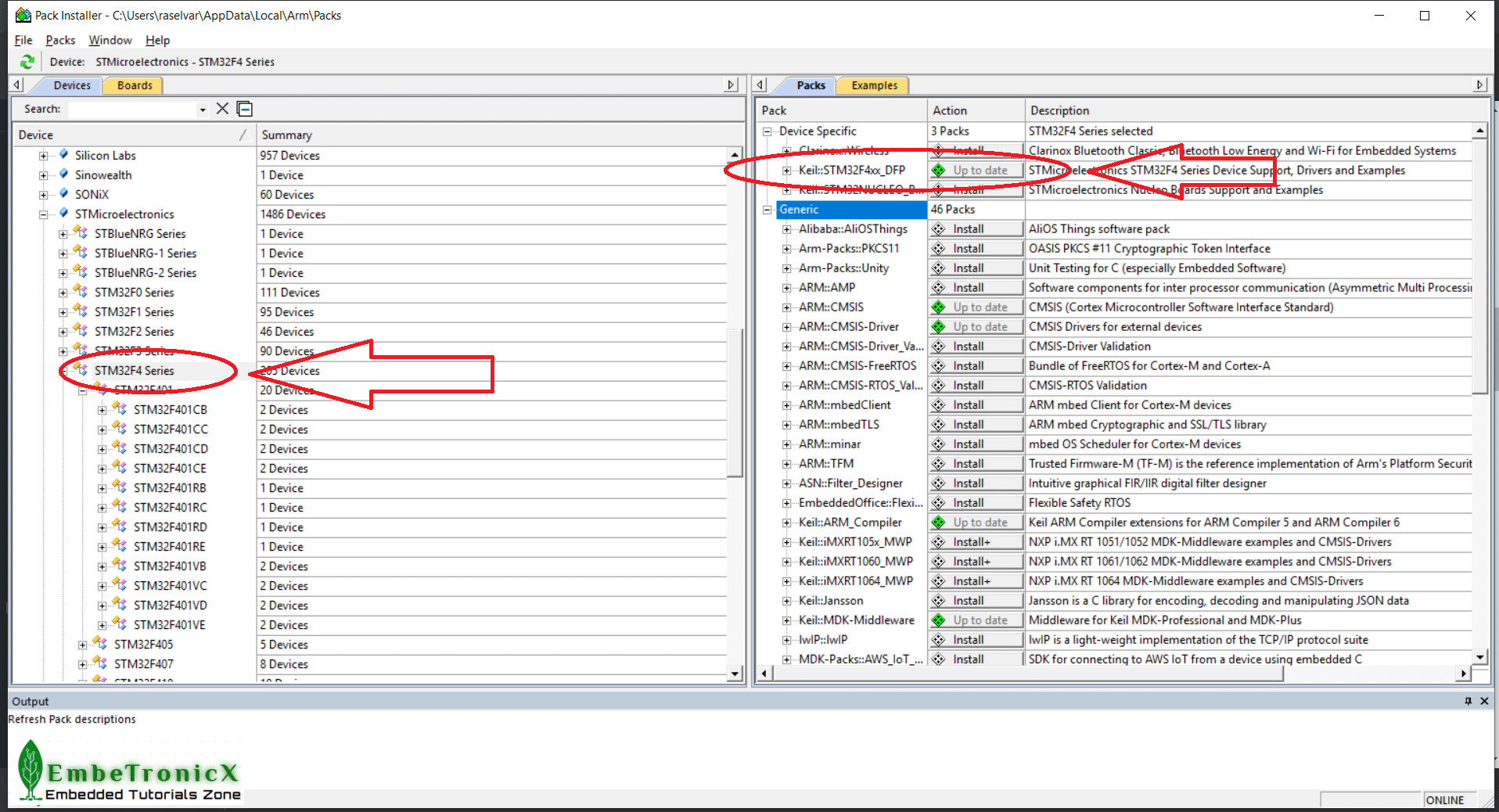Collapse the Device Specific packs group
Image resolution: width=1499 pixels, height=812 pixels.
[x=767, y=131]
